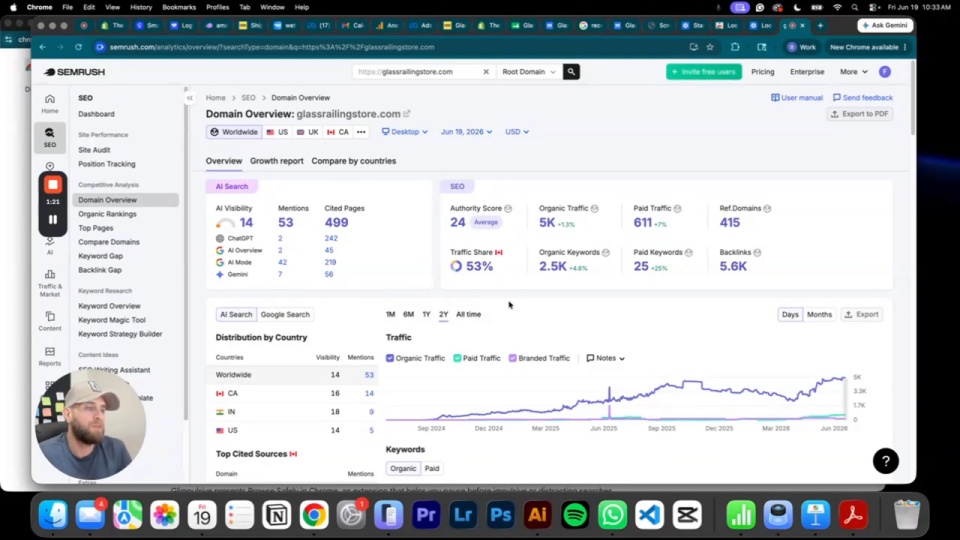Pause the recording overlay
Viewport: 960px width, 540px height.
[x=53, y=219]
